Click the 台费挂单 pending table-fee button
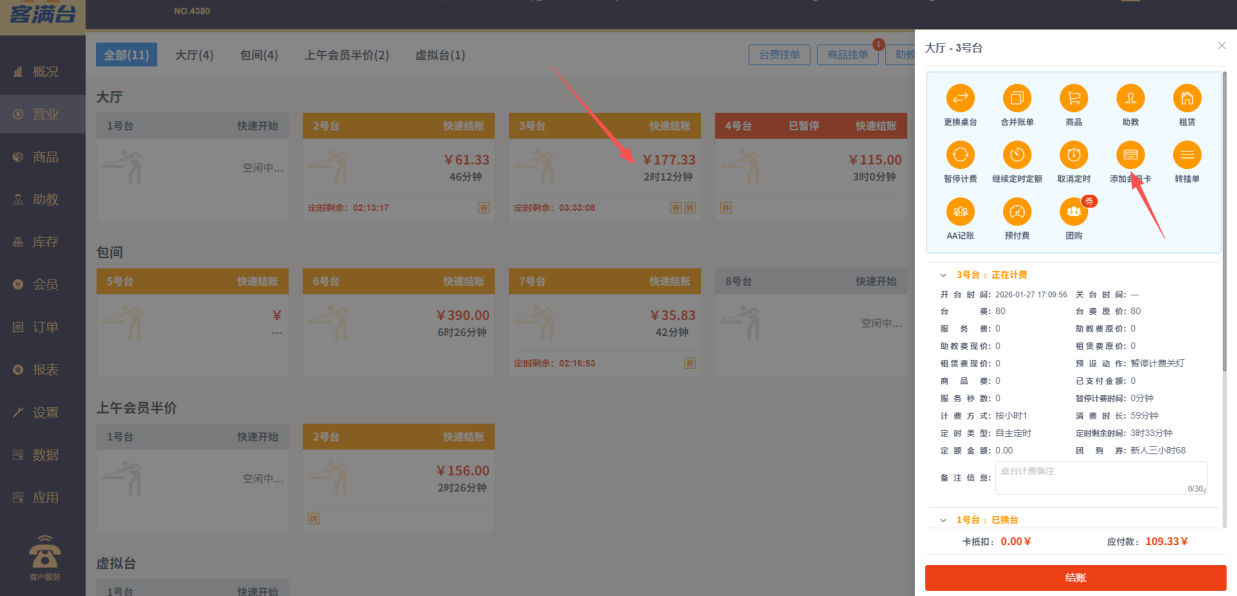This screenshot has width=1237, height=596. (779, 55)
